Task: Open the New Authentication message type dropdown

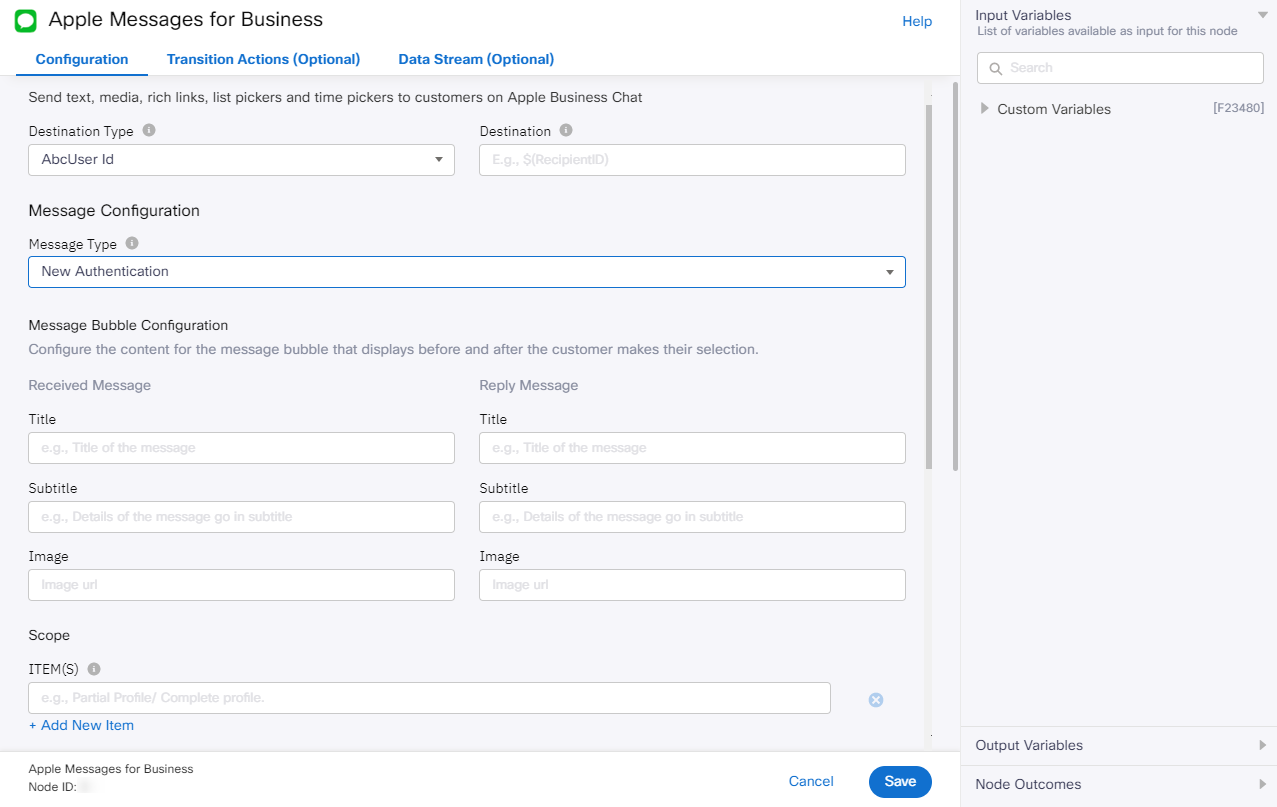Action: [x=467, y=272]
